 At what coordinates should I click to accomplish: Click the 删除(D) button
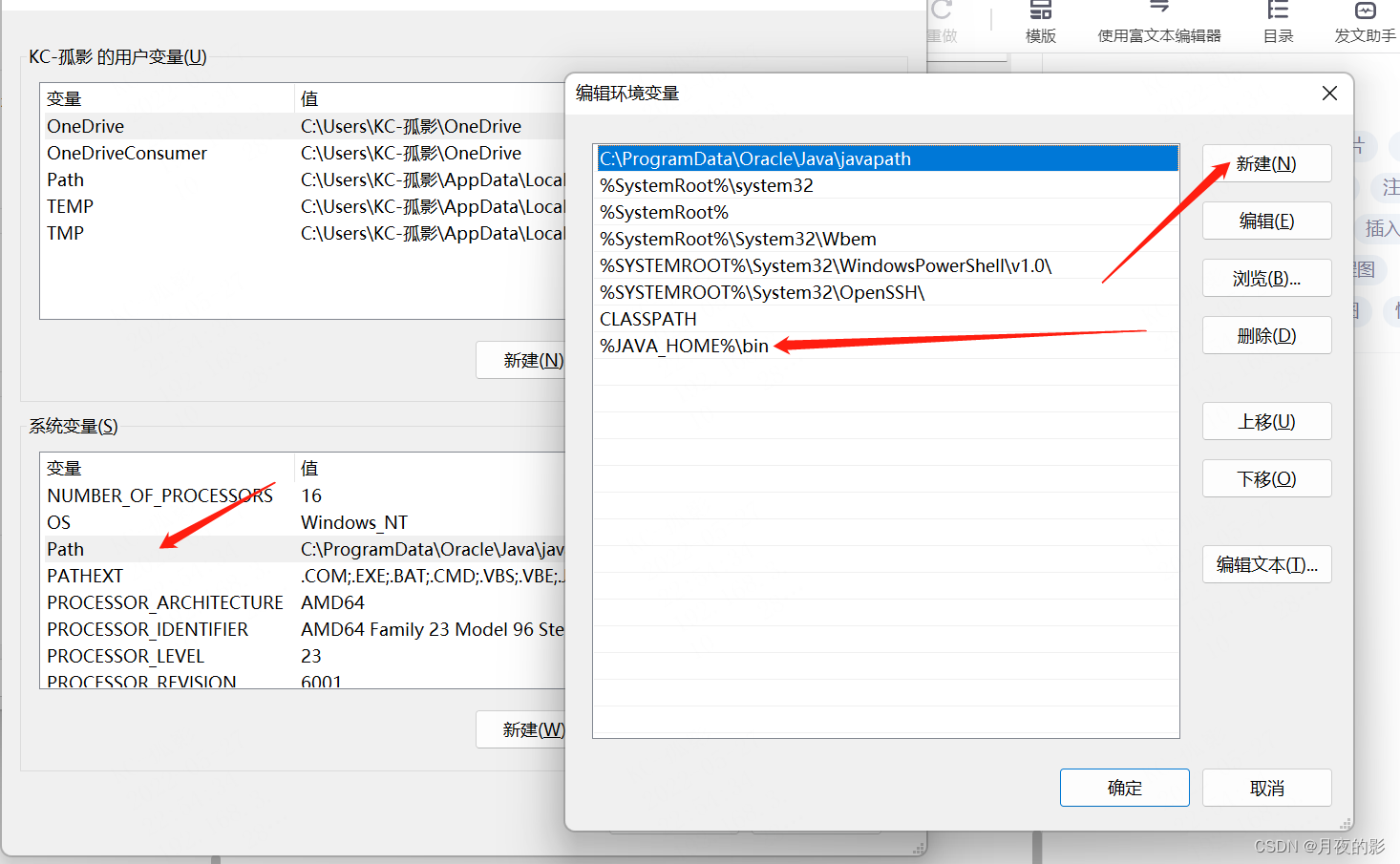(1266, 335)
